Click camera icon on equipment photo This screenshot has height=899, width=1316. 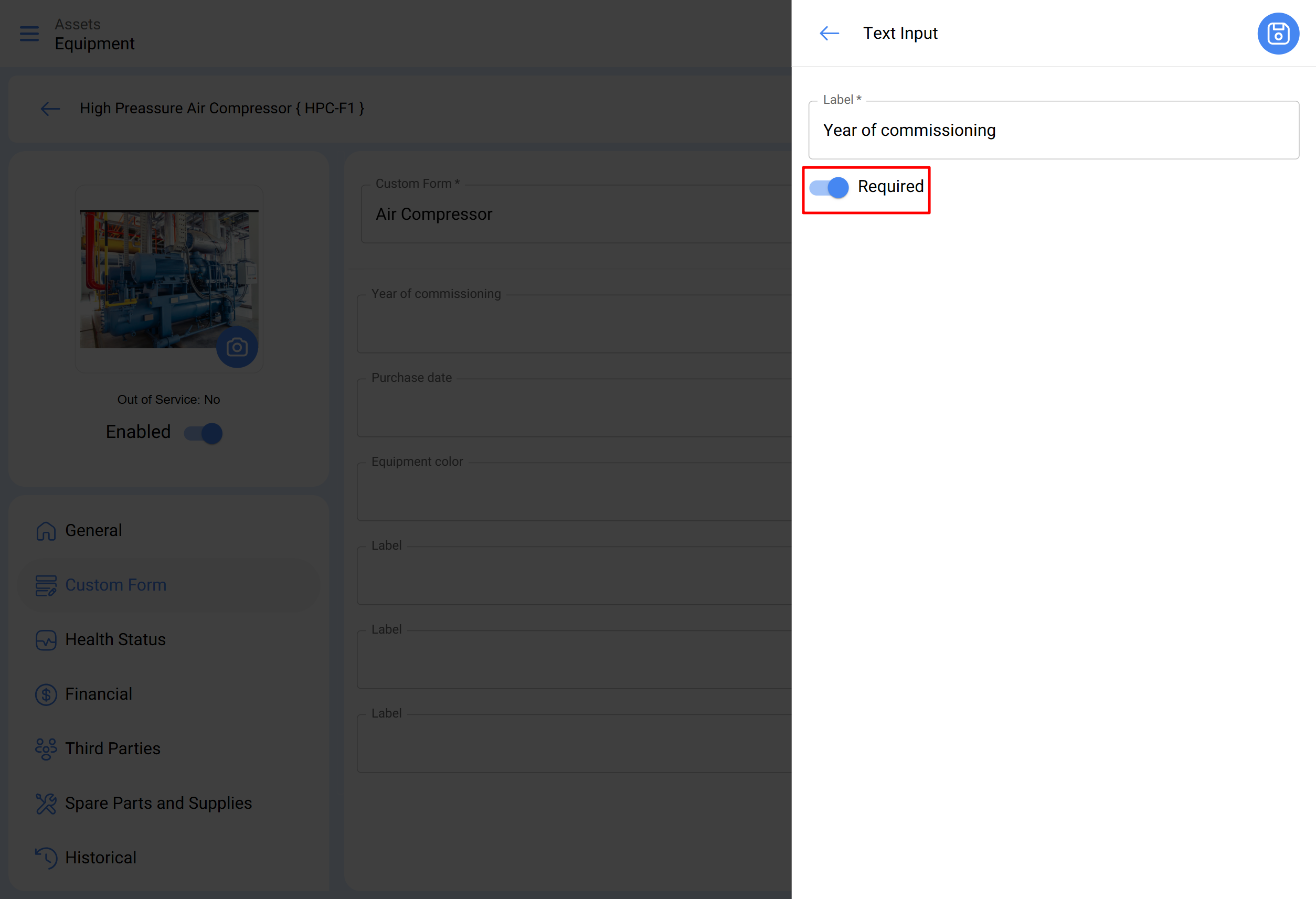(237, 347)
